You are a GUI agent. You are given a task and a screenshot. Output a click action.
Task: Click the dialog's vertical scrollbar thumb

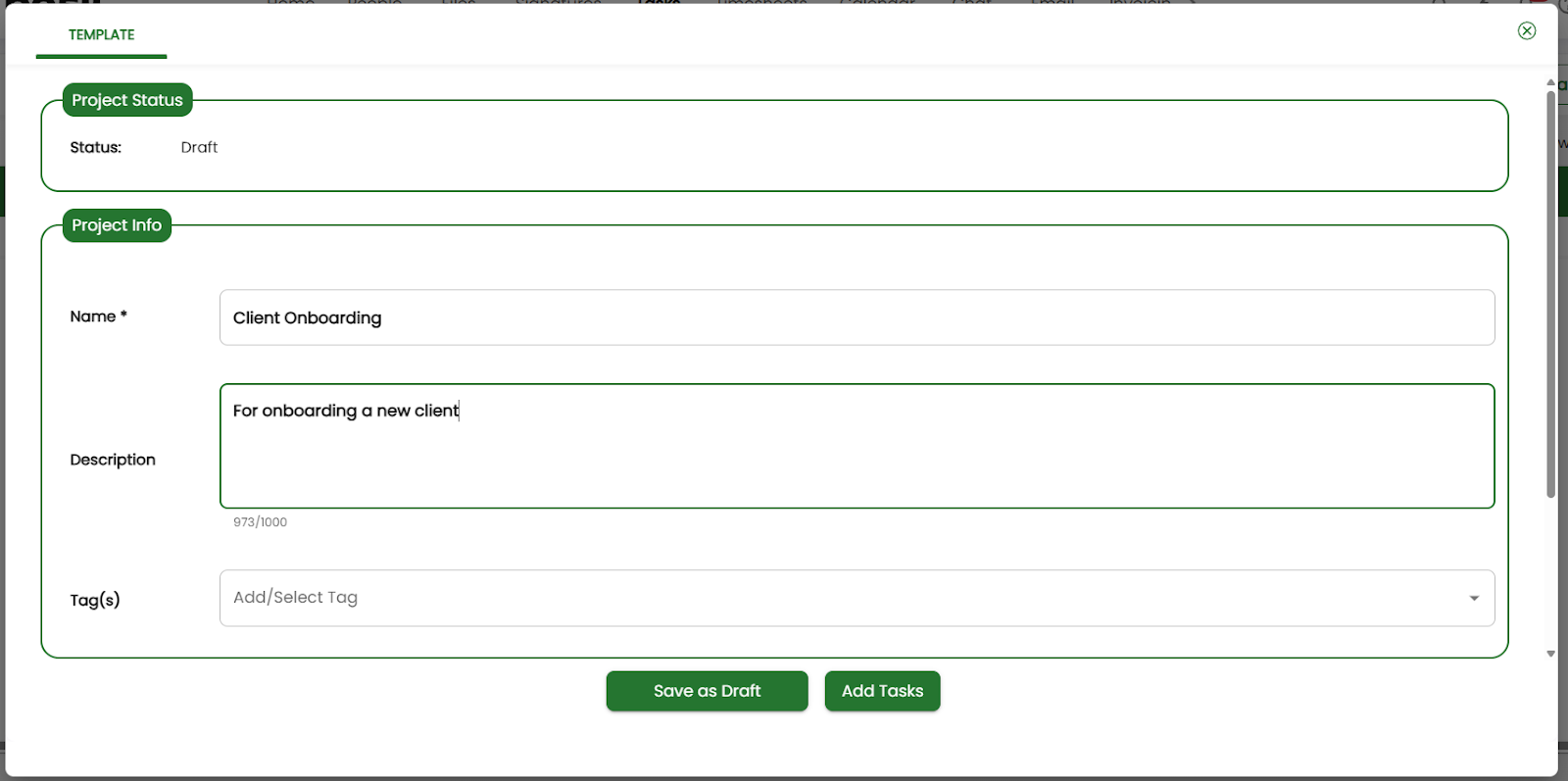coord(1550,294)
